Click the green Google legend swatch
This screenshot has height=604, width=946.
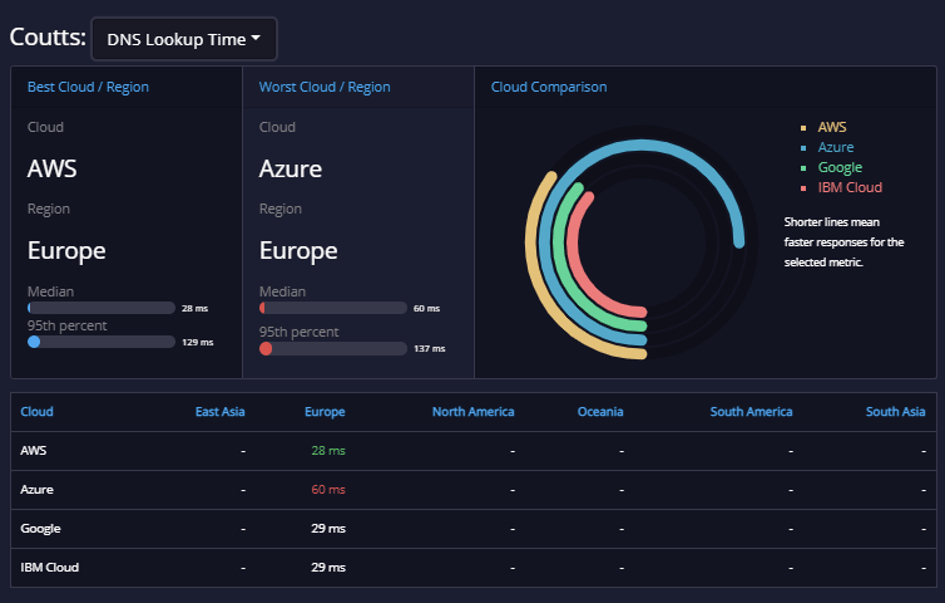pyautogui.click(x=805, y=167)
